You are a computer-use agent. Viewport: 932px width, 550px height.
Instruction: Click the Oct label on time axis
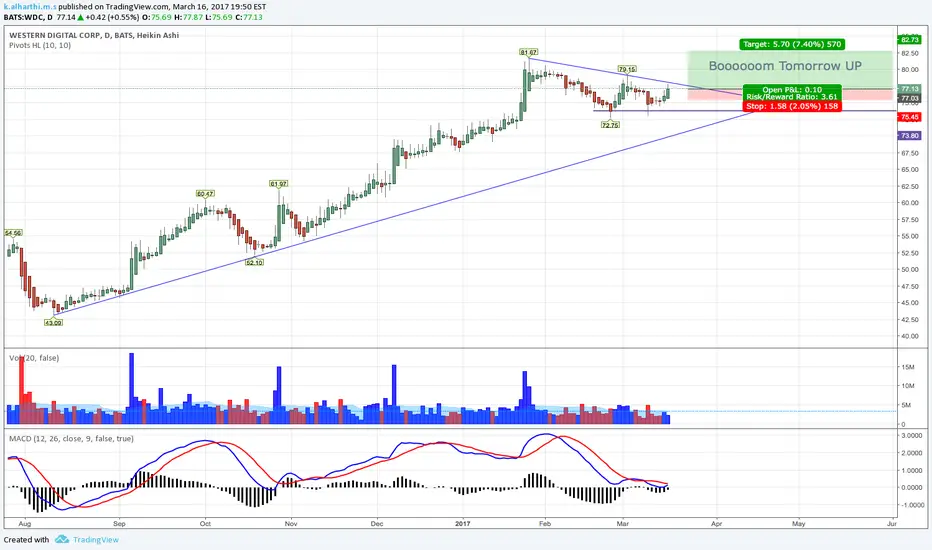[205, 524]
